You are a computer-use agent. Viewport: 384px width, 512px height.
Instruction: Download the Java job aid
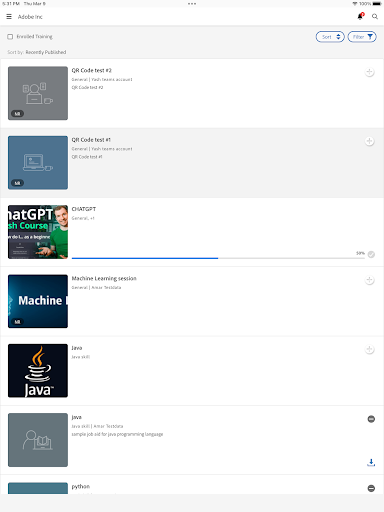[x=371, y=462]
